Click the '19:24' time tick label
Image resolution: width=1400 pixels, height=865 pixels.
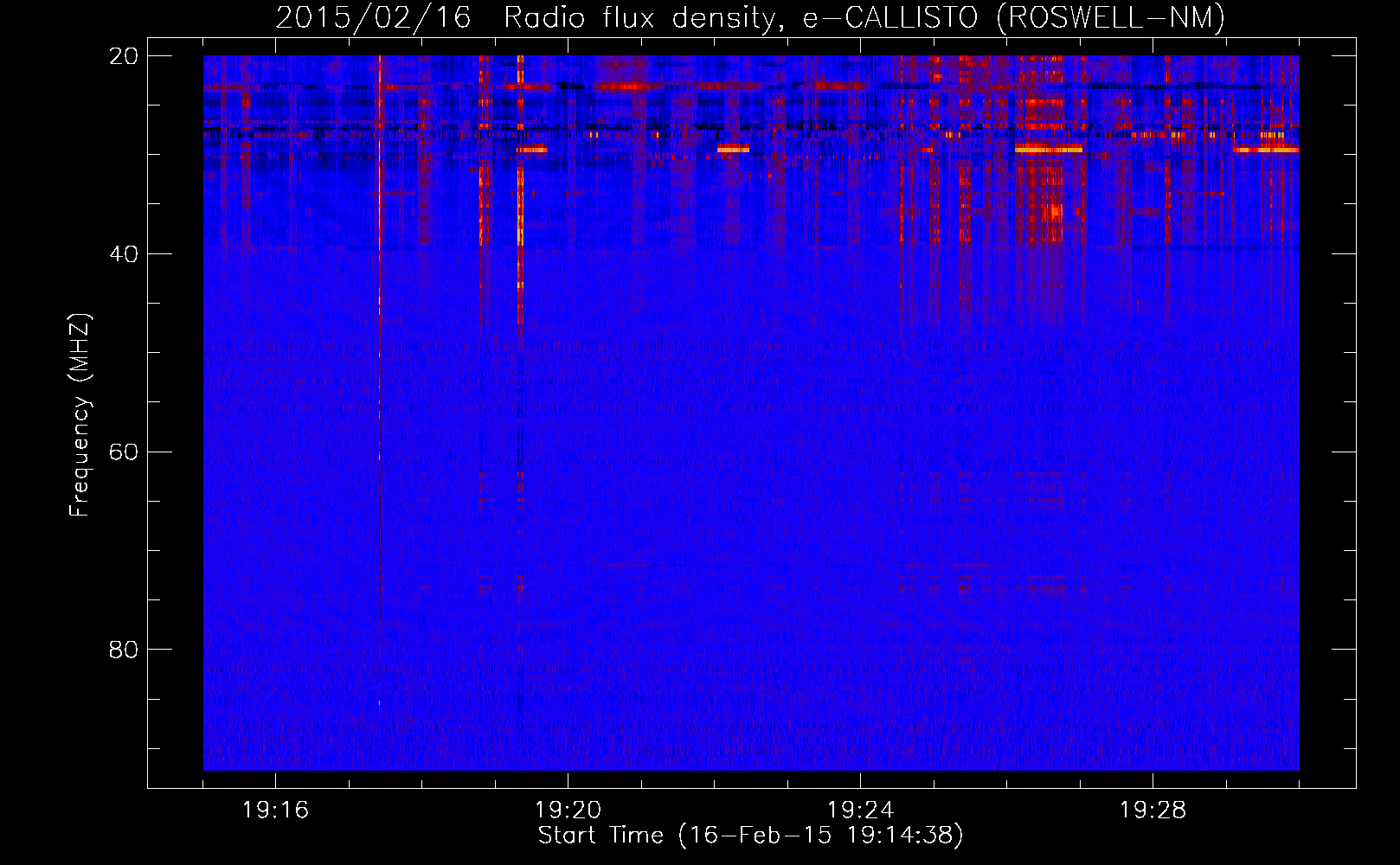860,811
